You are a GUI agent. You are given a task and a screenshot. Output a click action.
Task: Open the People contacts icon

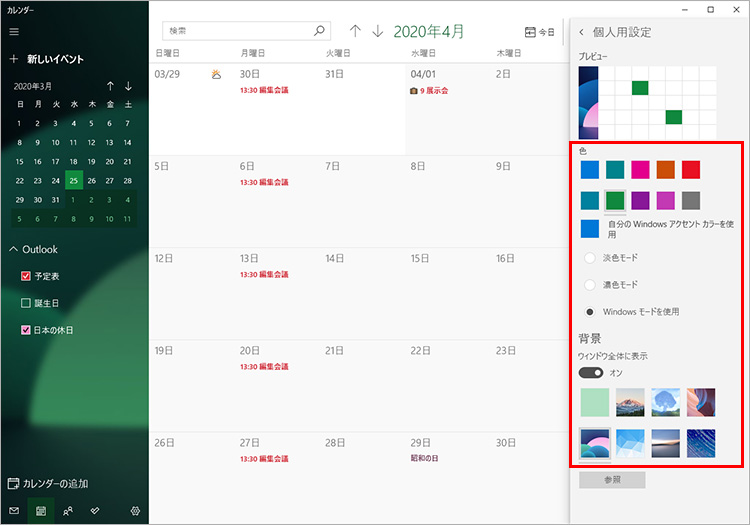point(68,510)
